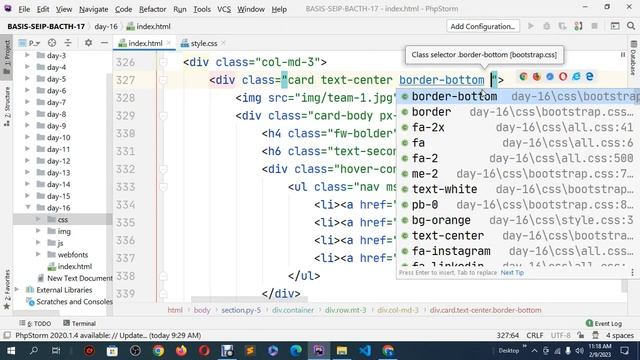Choose text-white completion suggestion
Image resolution: width=640 pixels, height=360 pixels.
point(518,189)
